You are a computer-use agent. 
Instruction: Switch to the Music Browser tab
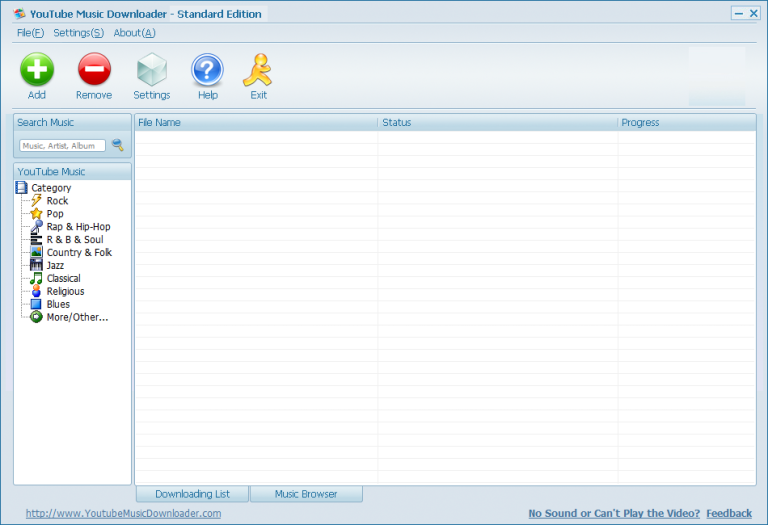(306, 494)
